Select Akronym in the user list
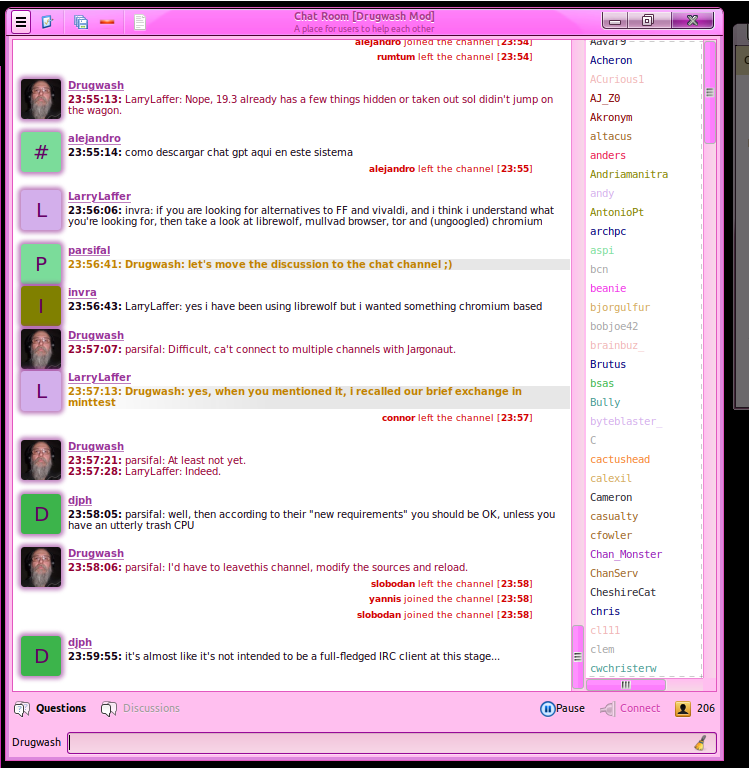749x768 pixels. [x=611, y=118]
